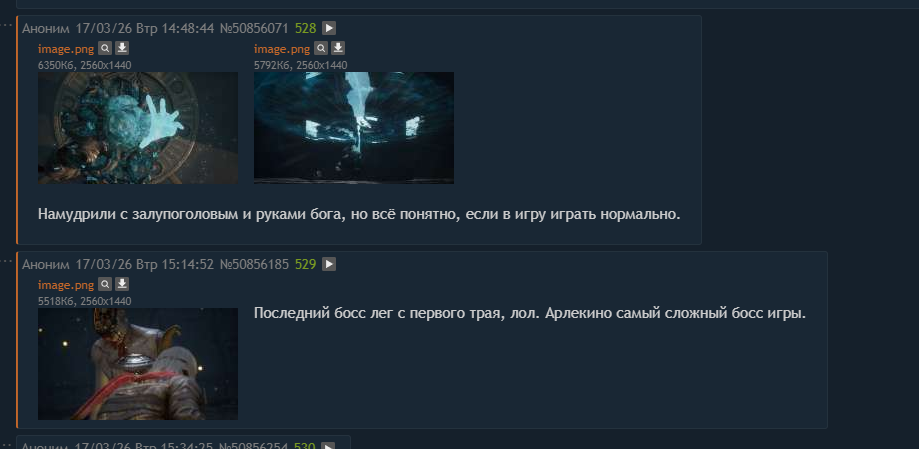Open second image.png filename link in post 528
The image size is (919, 449).
click(281, 49)
